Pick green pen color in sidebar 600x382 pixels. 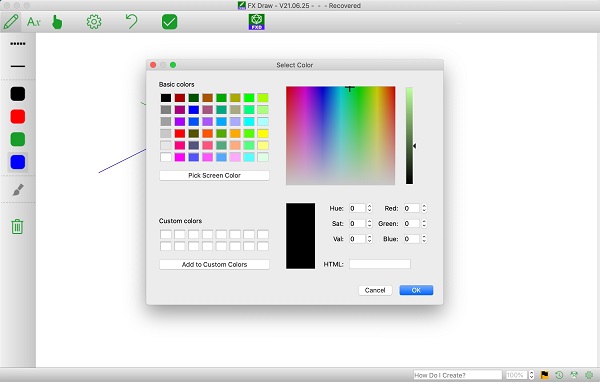(18, 139)
